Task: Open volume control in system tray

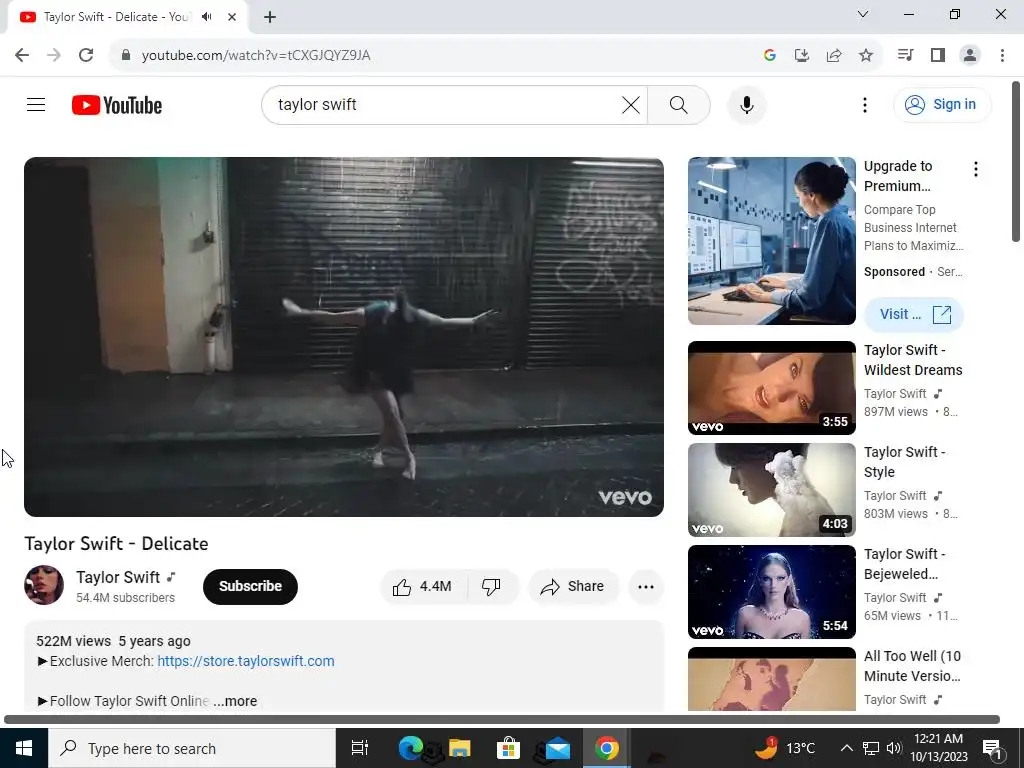Action: 894,748
